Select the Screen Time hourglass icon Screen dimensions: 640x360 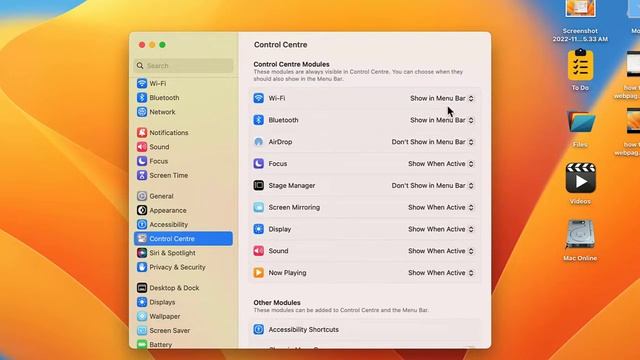pos(142,176)
